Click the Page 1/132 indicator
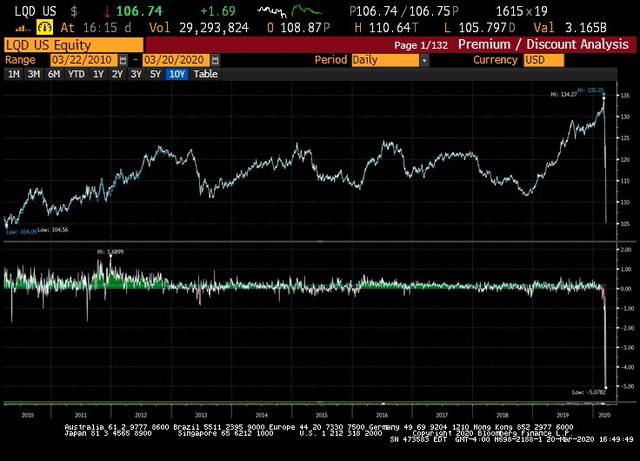The width and height of the screenshot is (640, 461). point(422,46)
